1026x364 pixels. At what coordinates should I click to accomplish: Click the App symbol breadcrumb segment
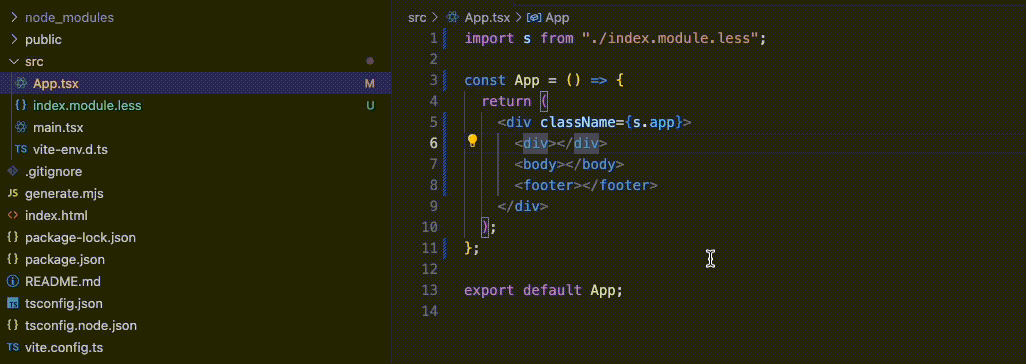557,18
